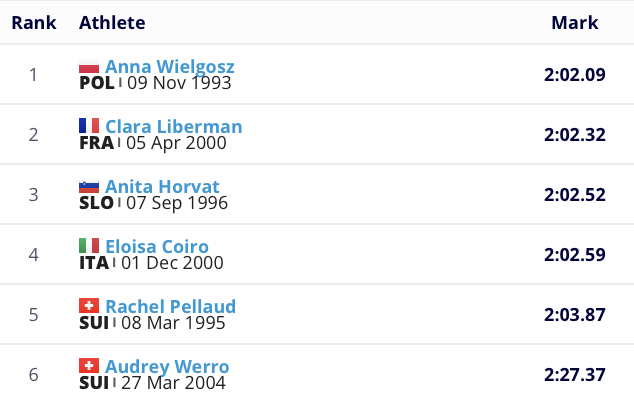Click Rachel Pellaud's Switzerland flag icon

tap(89, 306)
